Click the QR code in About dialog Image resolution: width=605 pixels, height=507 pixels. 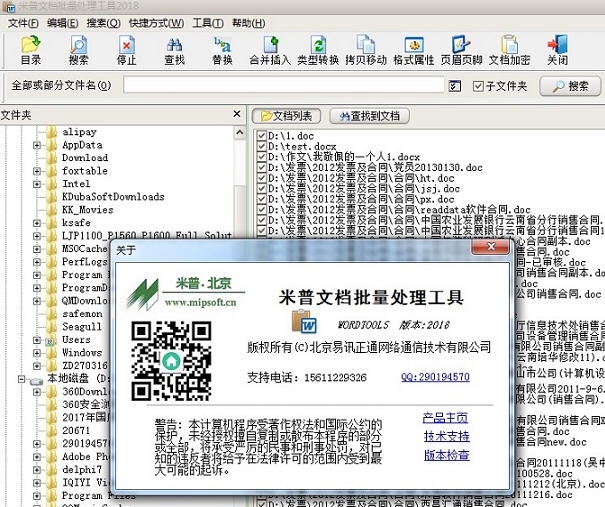[171, 361]
